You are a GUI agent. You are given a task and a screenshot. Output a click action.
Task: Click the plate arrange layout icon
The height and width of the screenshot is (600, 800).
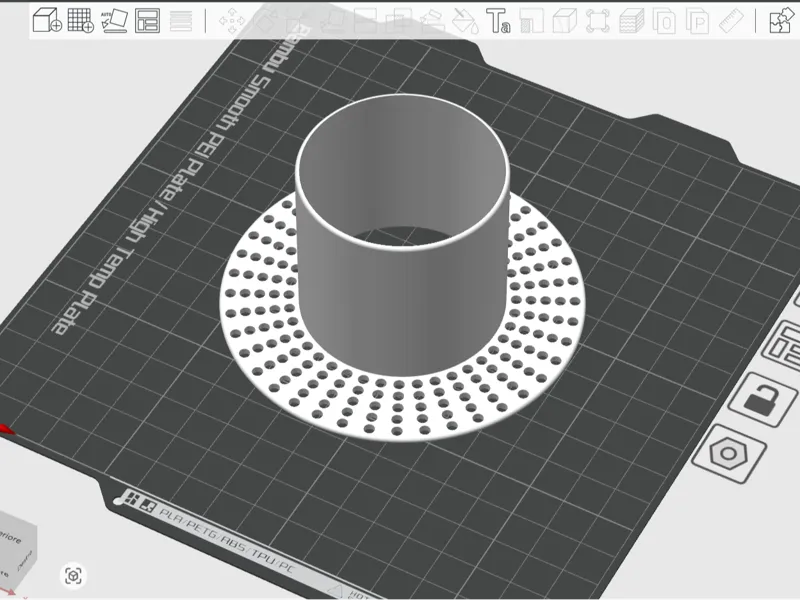[x=783, y=346]
